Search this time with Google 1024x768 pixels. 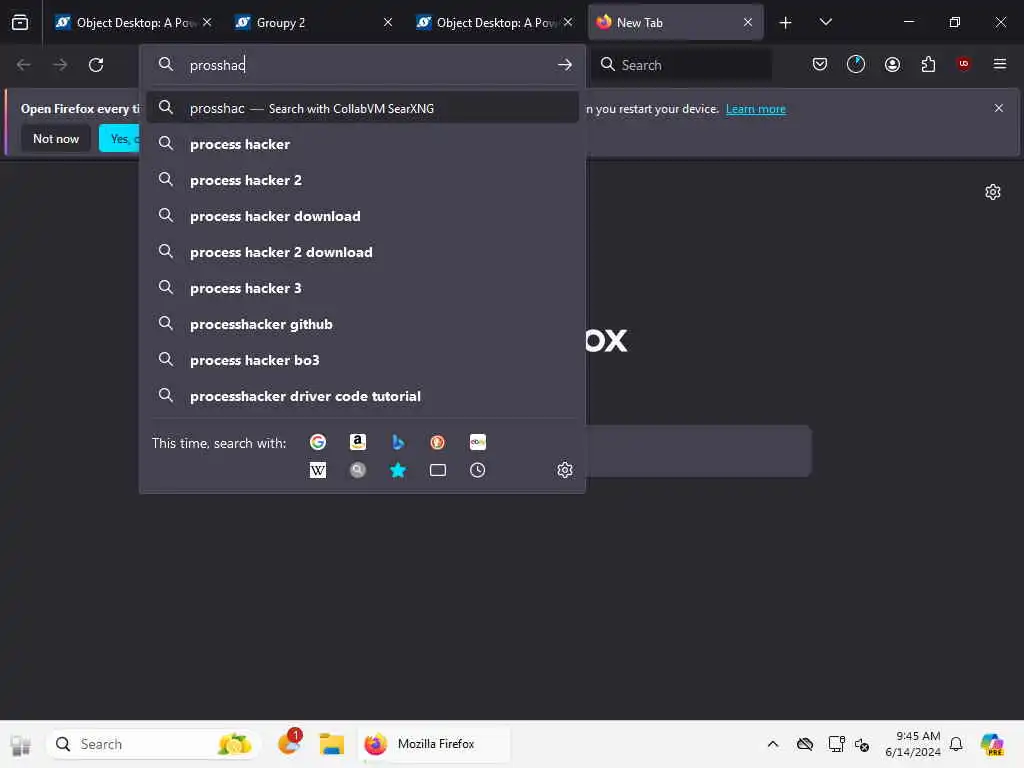318,442
